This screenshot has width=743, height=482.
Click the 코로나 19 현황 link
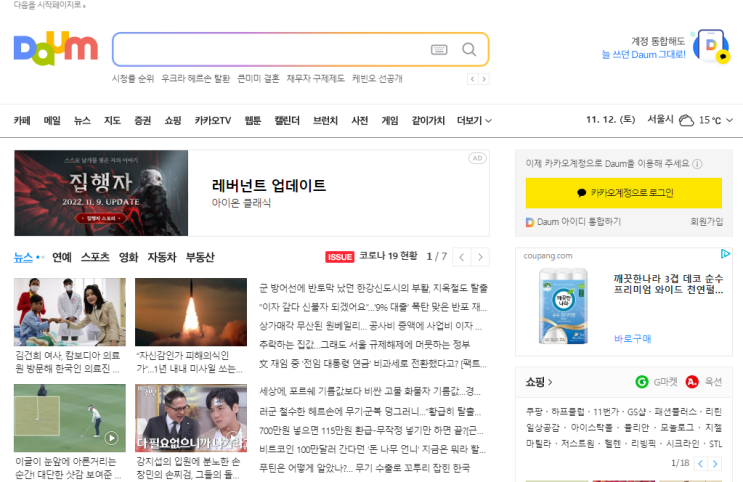tap(389, 256)
